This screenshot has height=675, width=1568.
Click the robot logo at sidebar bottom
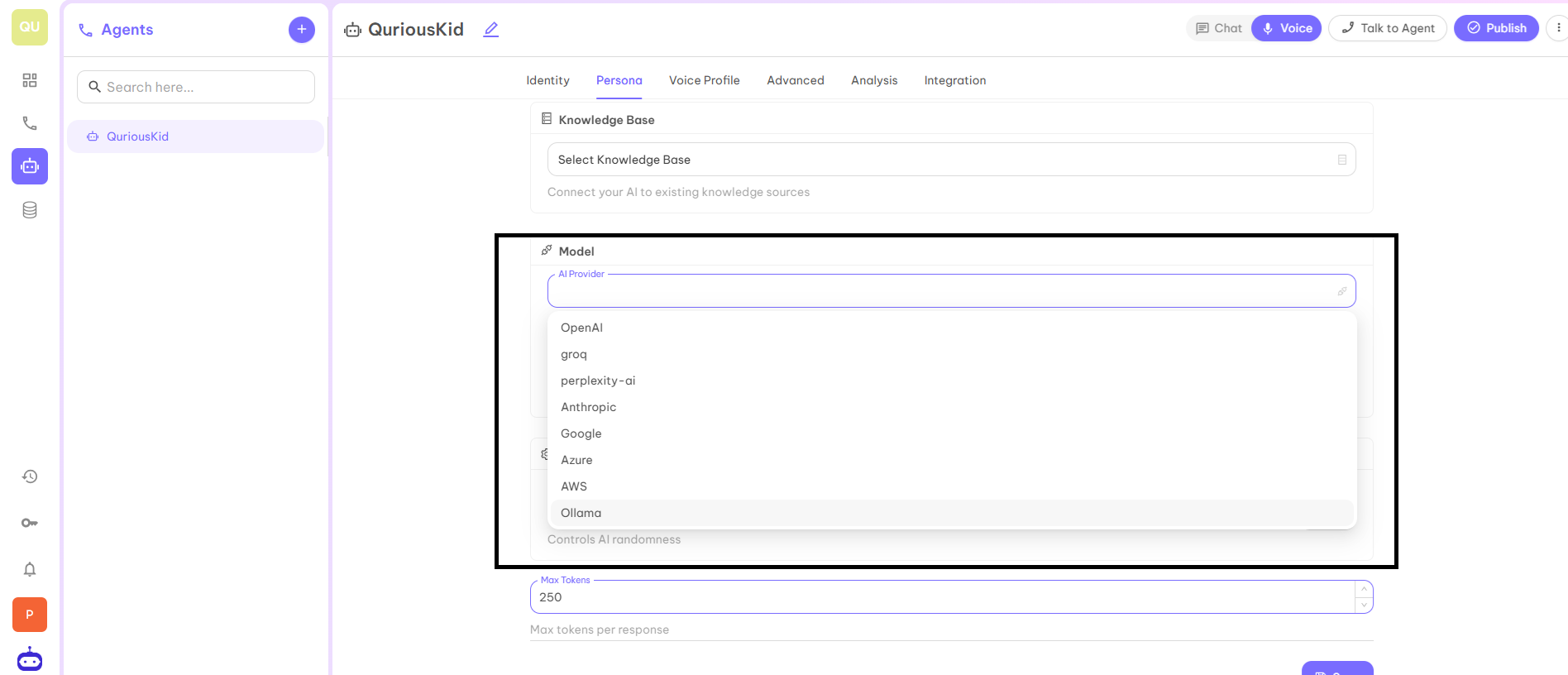(30, 659)
